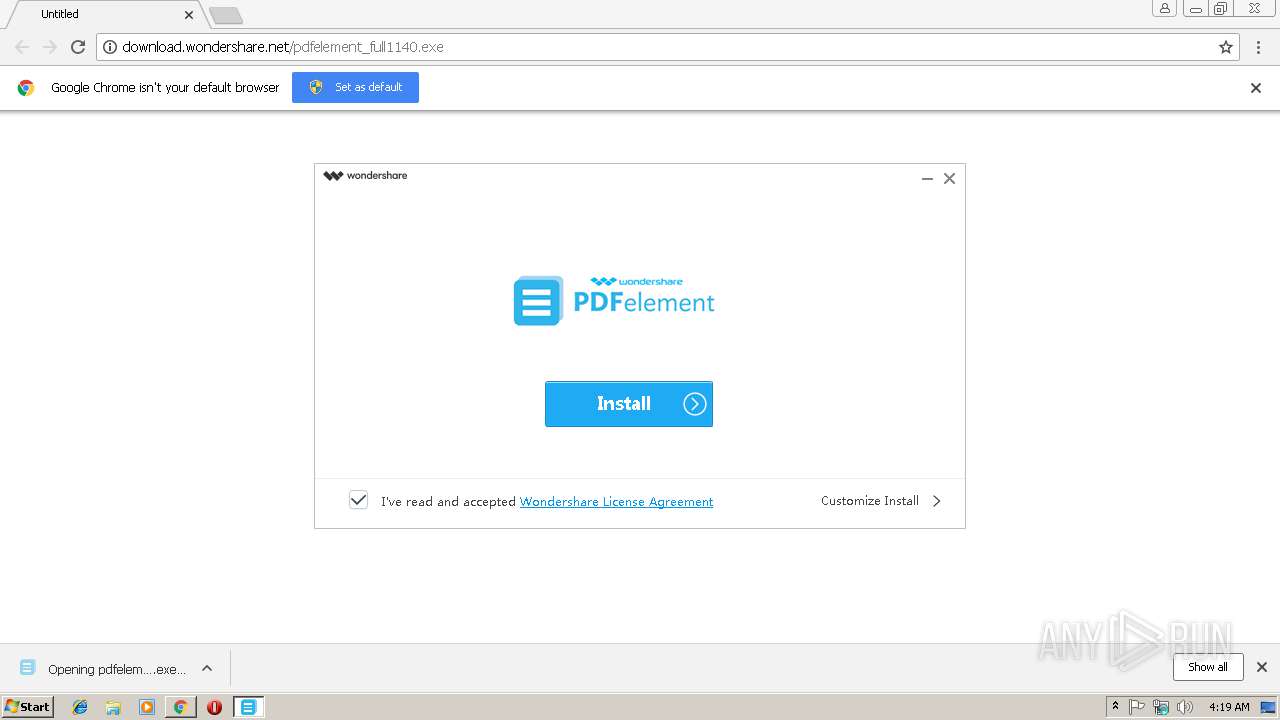Click the PDFelement logo icon

point(538,301)
